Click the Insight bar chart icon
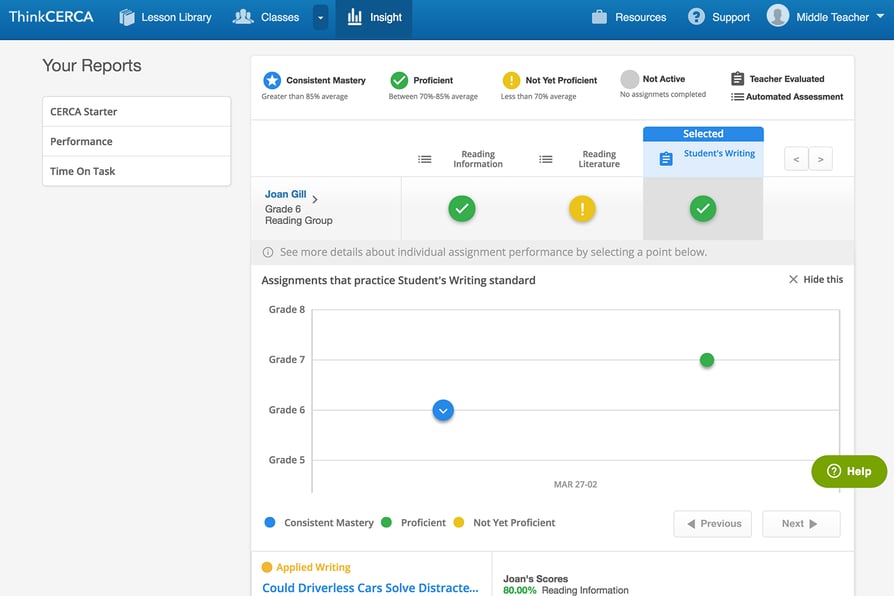The image size is (894, 596). [x=355, y=17]
